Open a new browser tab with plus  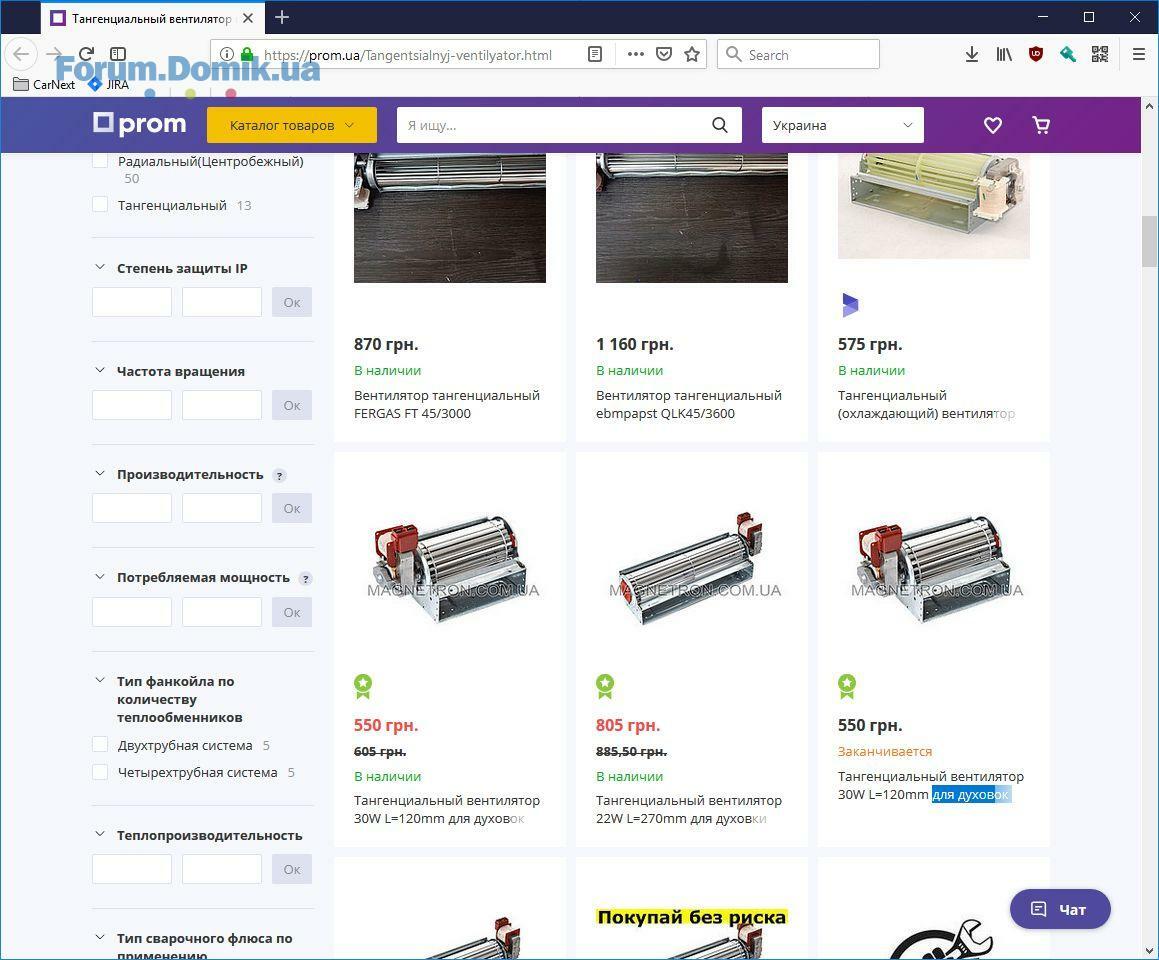click(x=282, y=17)
